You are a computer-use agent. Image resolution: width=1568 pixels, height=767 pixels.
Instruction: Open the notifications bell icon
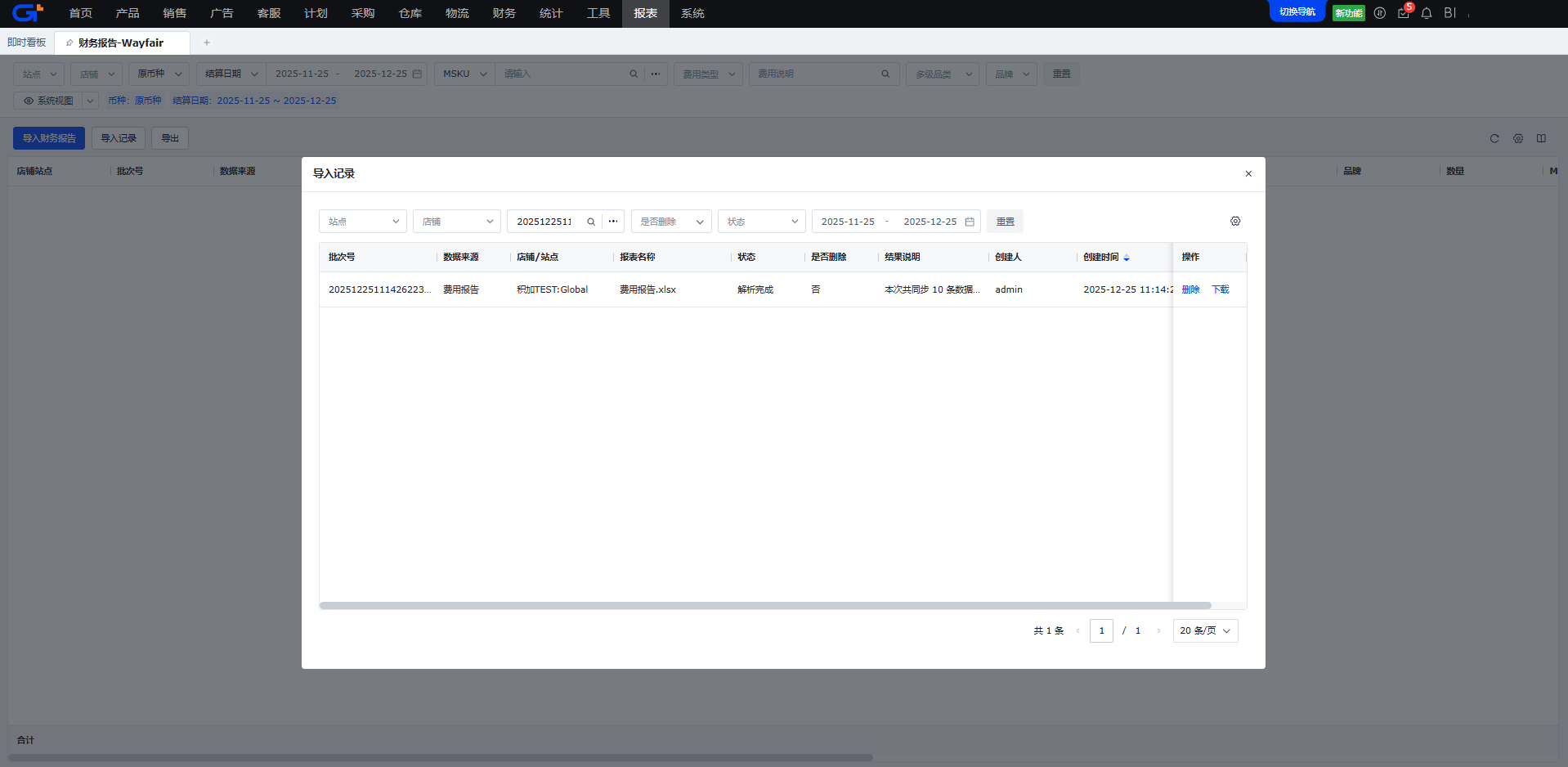[x=1427, y=13]
